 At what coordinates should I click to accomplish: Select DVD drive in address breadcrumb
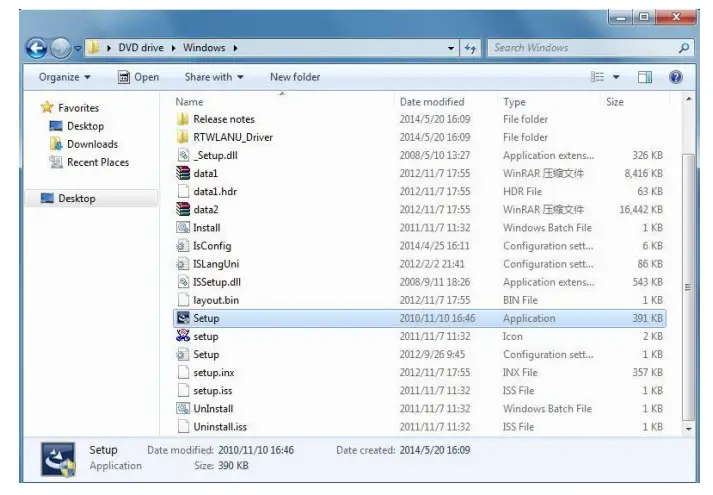click(141, 48)
